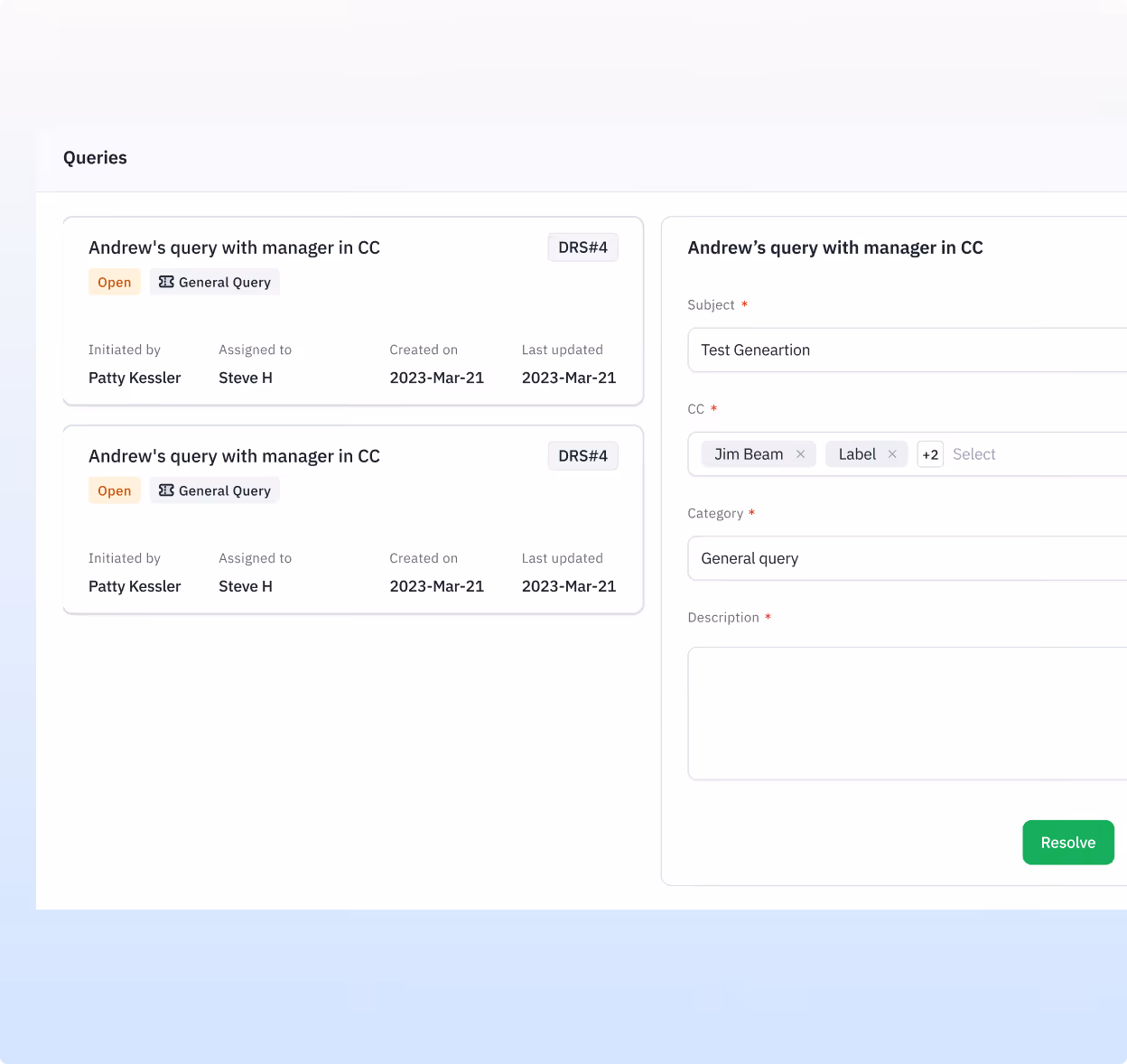Click the Subject field label
The width and height of the screenshot is (1127, 1064).
click(711, 305)
